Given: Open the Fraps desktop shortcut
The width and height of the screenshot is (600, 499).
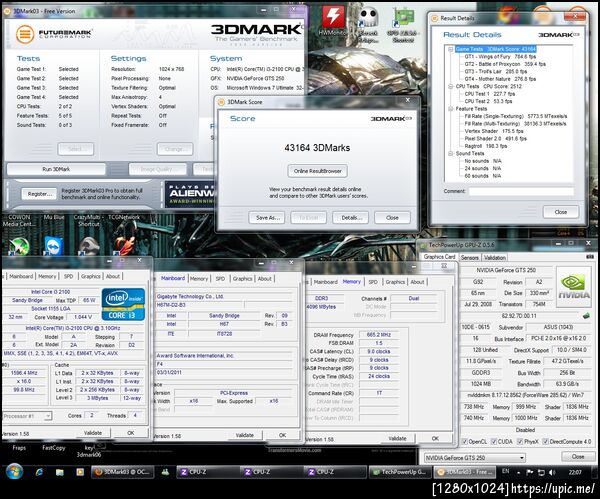Looking at the screenshot, I should coord(19,448).
